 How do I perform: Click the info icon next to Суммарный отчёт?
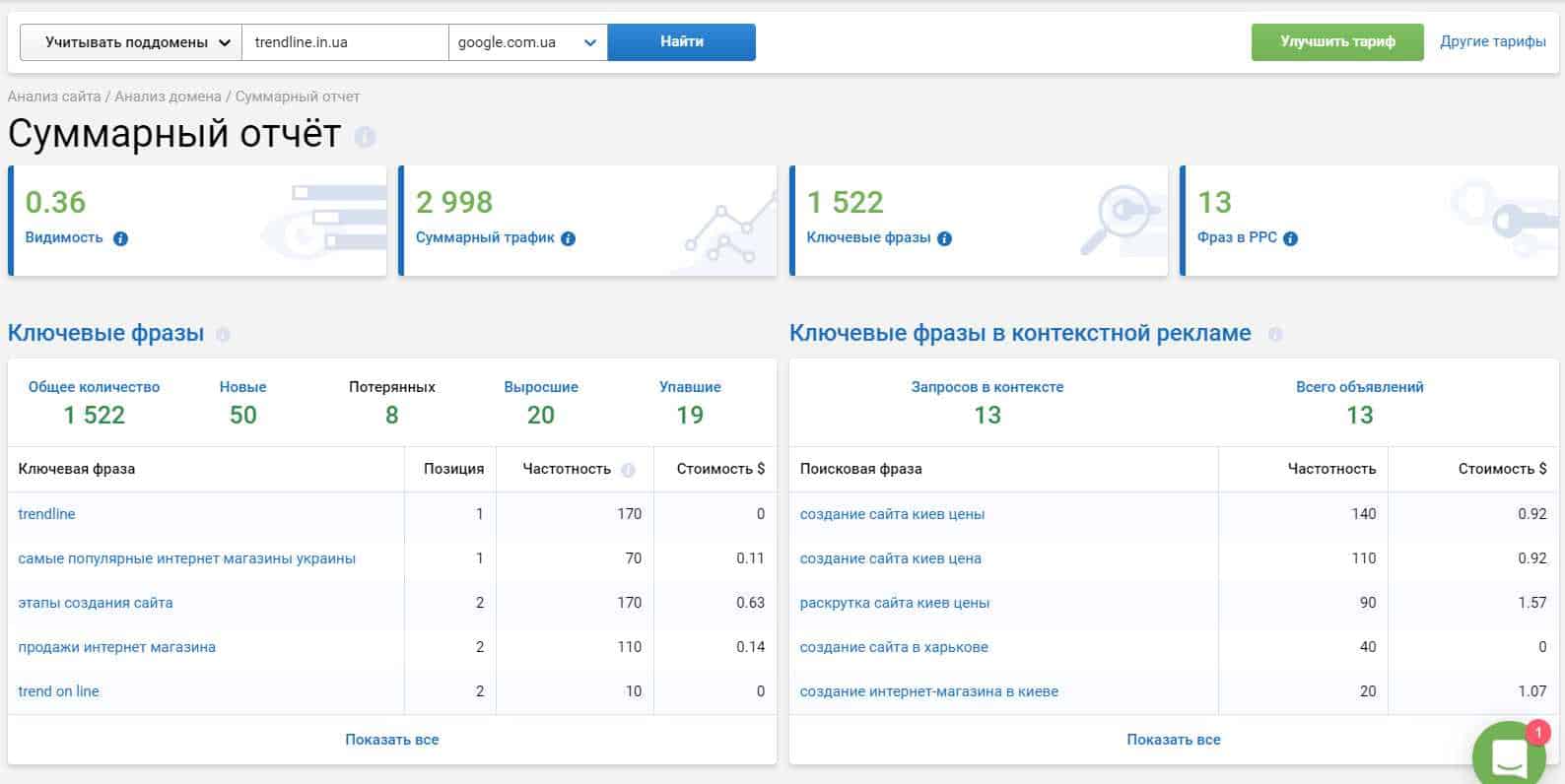(365, 137)
